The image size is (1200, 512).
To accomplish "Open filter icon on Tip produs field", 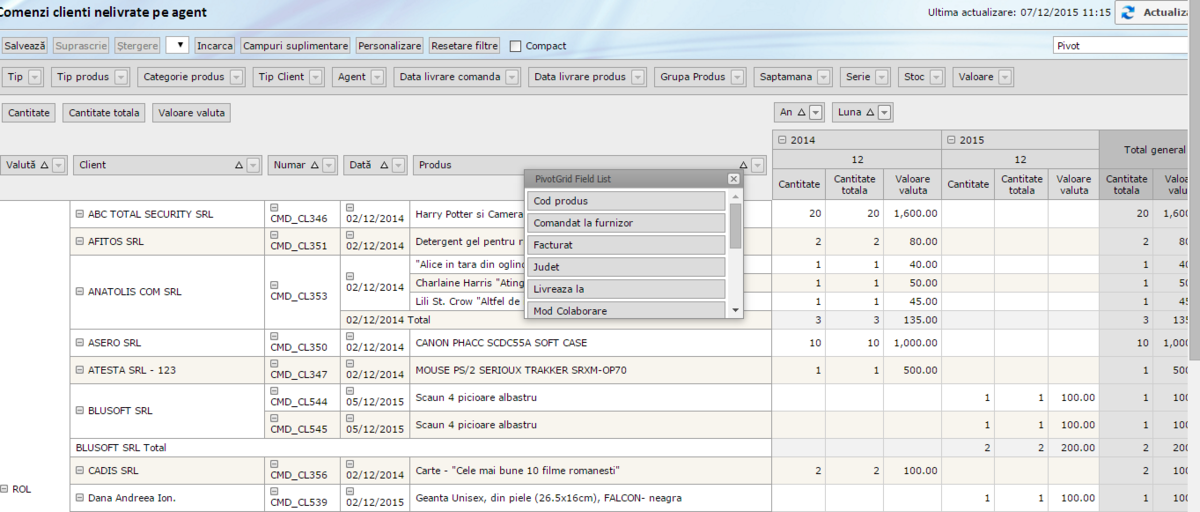I will pos(121,77).
